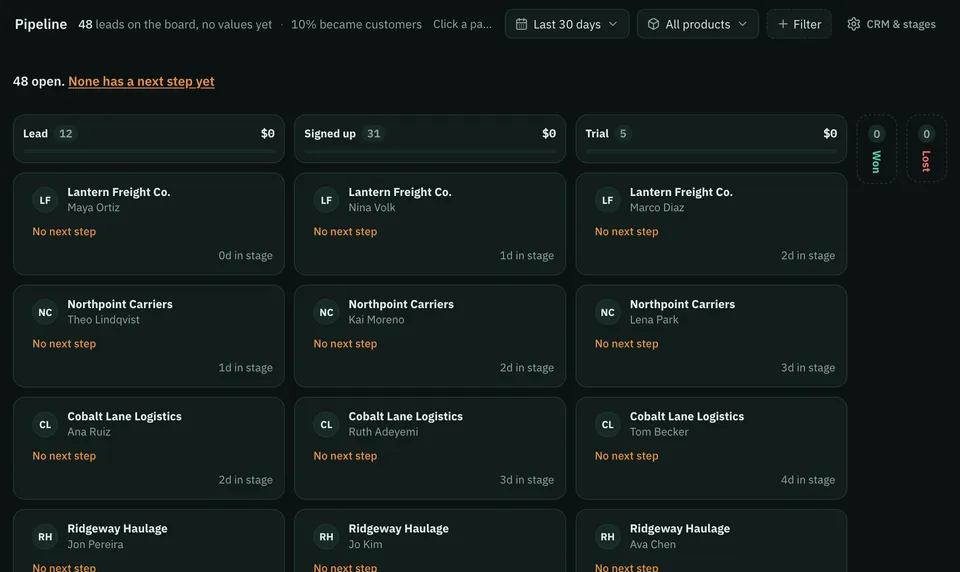Click CL avatar on Tom Becker card

[607, 424]
